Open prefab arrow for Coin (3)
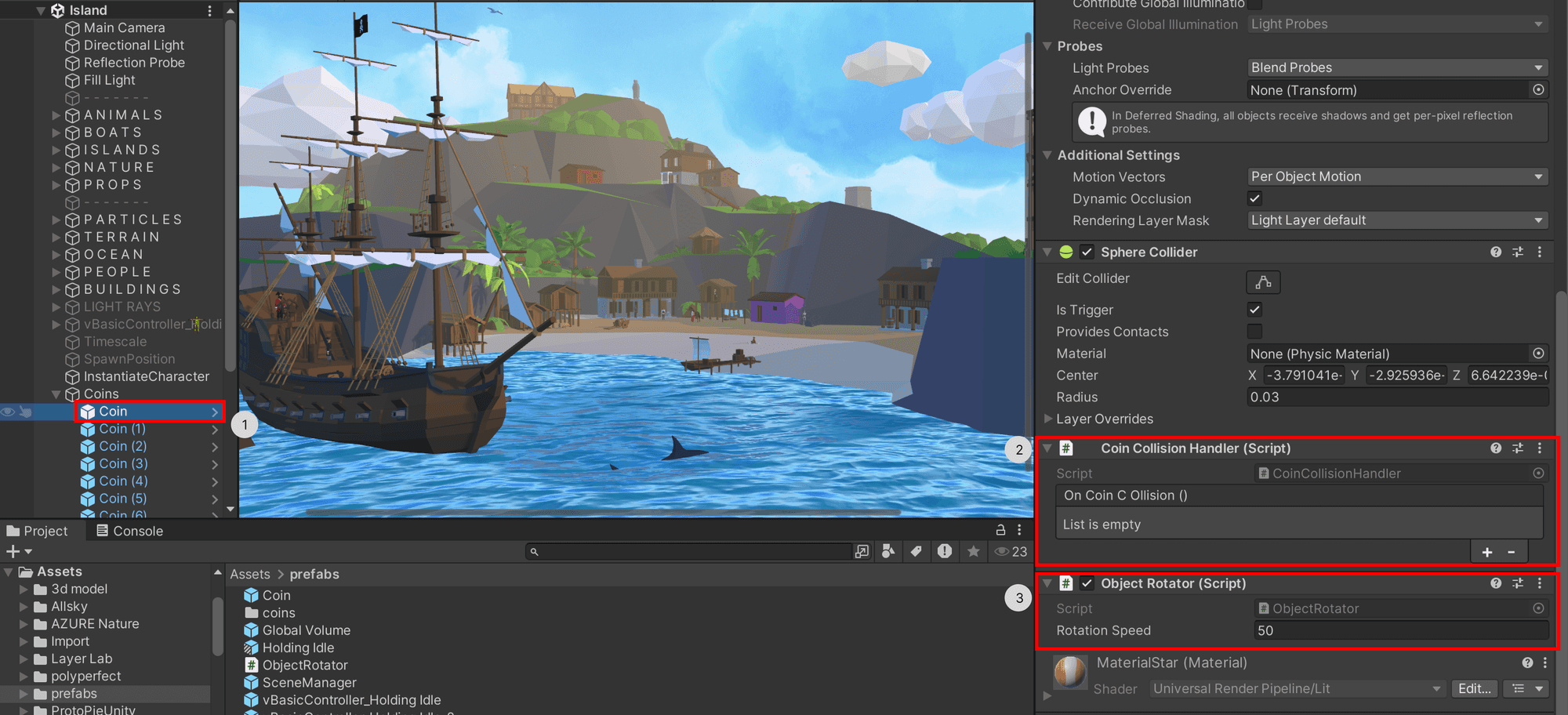 [215, 464]
